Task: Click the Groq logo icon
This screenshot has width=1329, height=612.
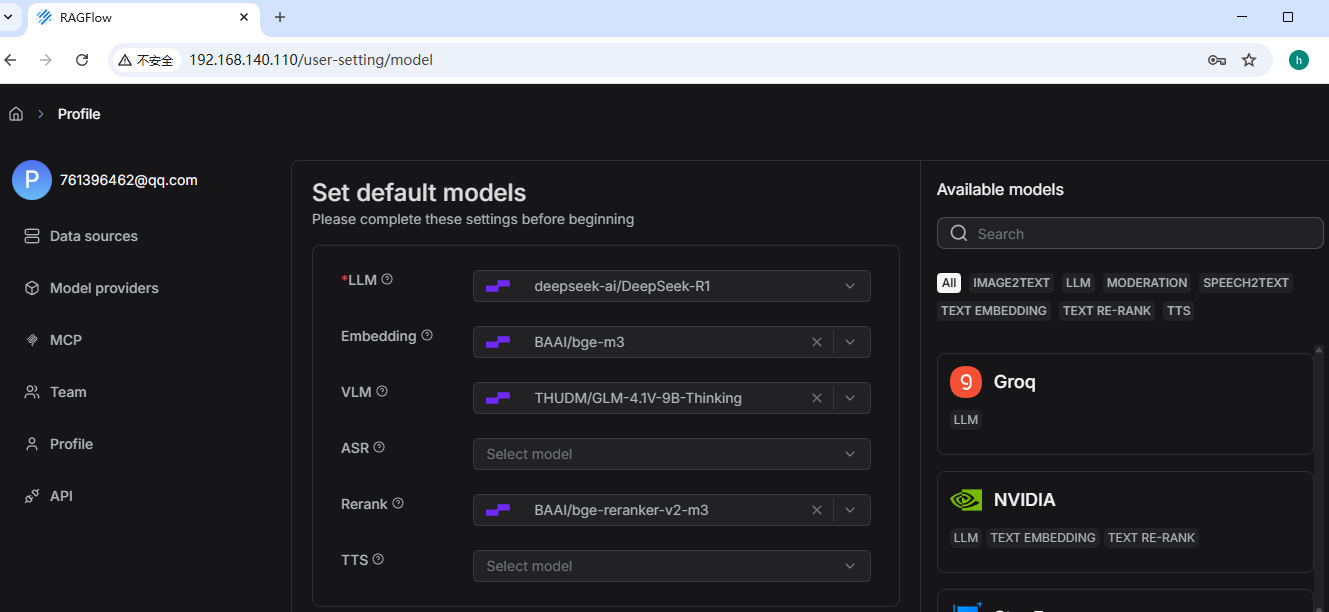Action: point(966,382)
